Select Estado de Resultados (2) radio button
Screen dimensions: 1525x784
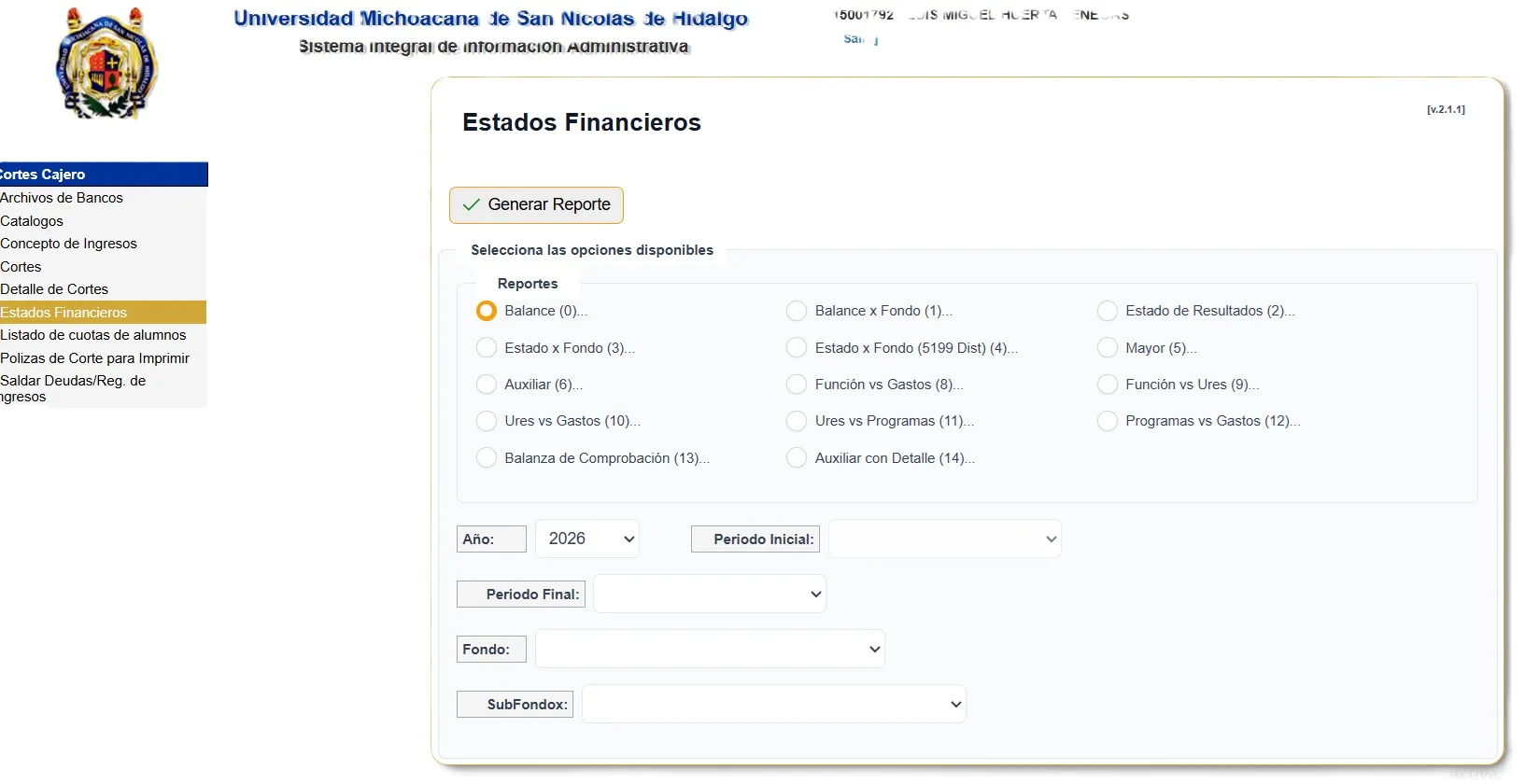1108,311
